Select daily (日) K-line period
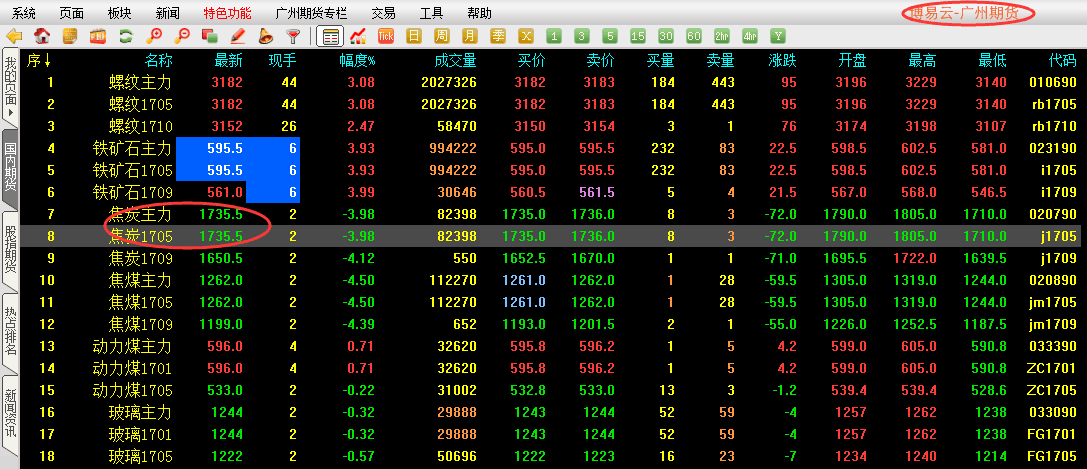The image size is (1087, 469). coord(414,36)
